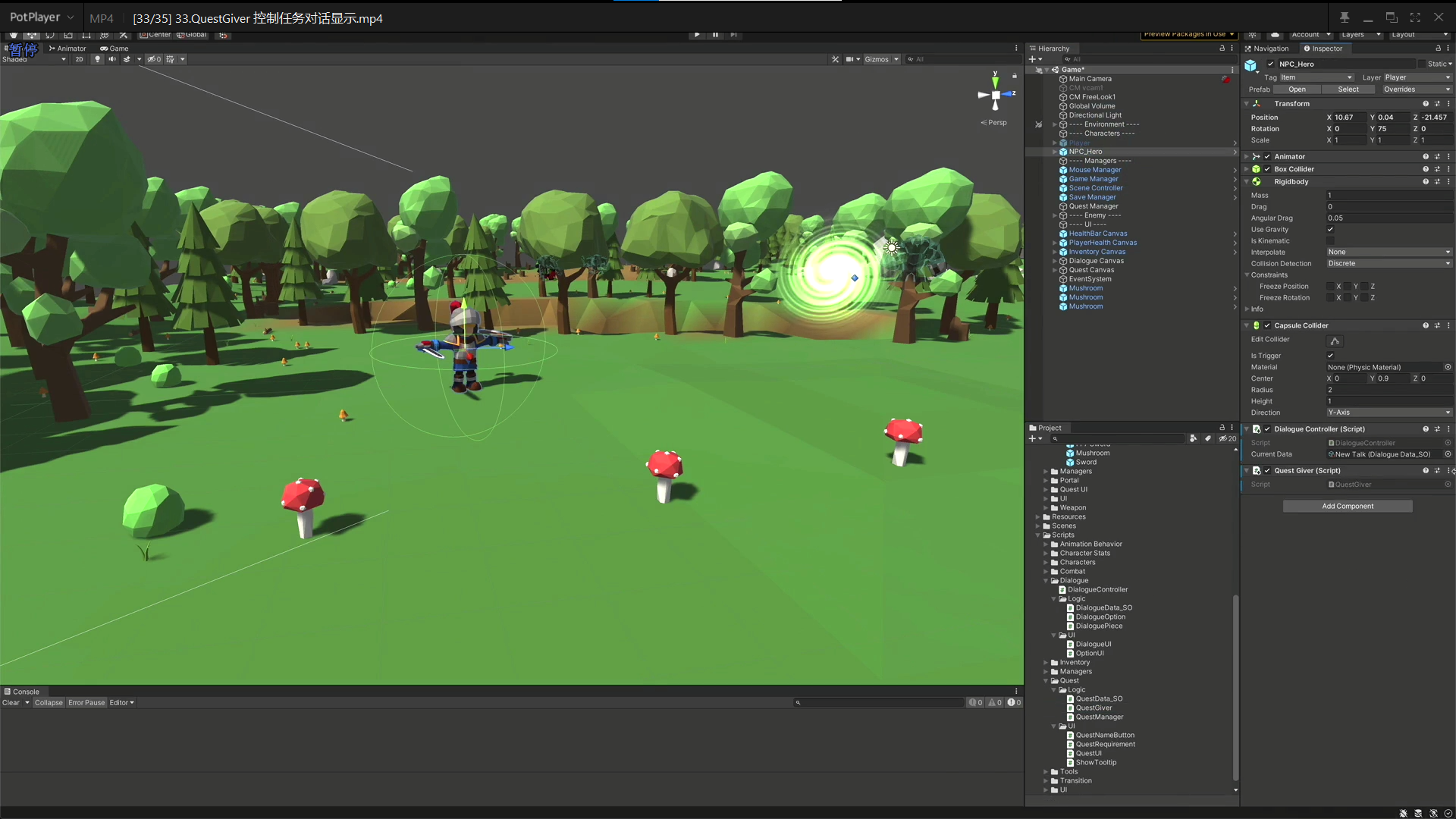Viewport: 1456px width, 819px height.
Task: Switch to the Game tab
Action: coord(115,49)
